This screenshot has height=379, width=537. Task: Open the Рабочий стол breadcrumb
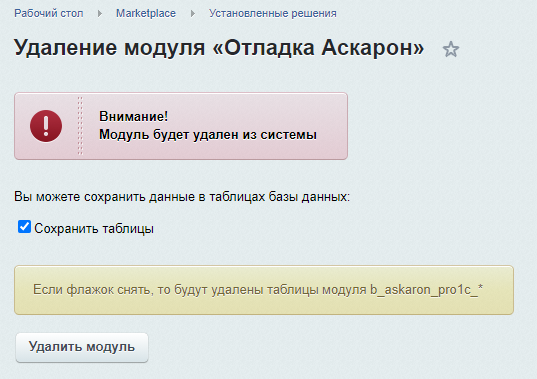coord(49,13)
